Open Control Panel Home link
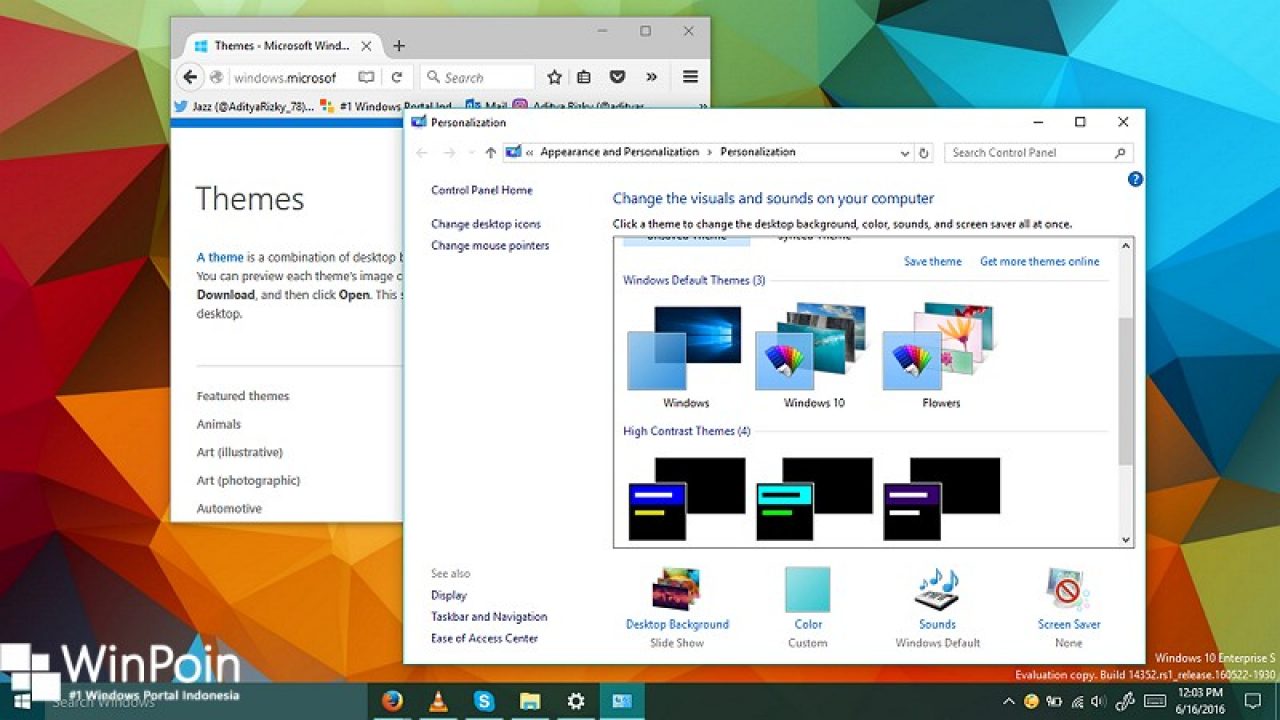 point(482,190)
